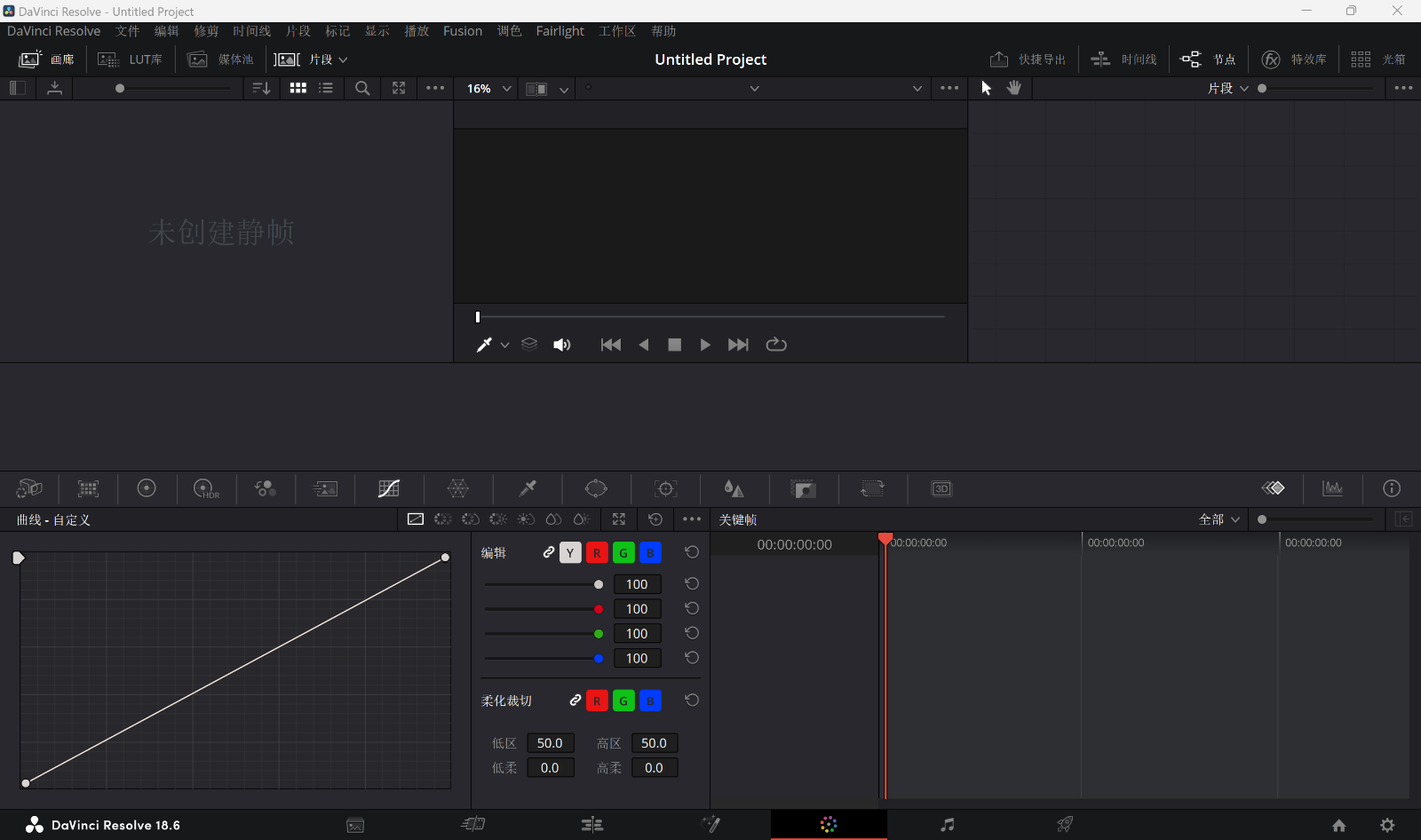Image resolution: width=1421 pixels, height=840 pixels.
Task: Open the Key palette
Action: click(x=803, y=488)
